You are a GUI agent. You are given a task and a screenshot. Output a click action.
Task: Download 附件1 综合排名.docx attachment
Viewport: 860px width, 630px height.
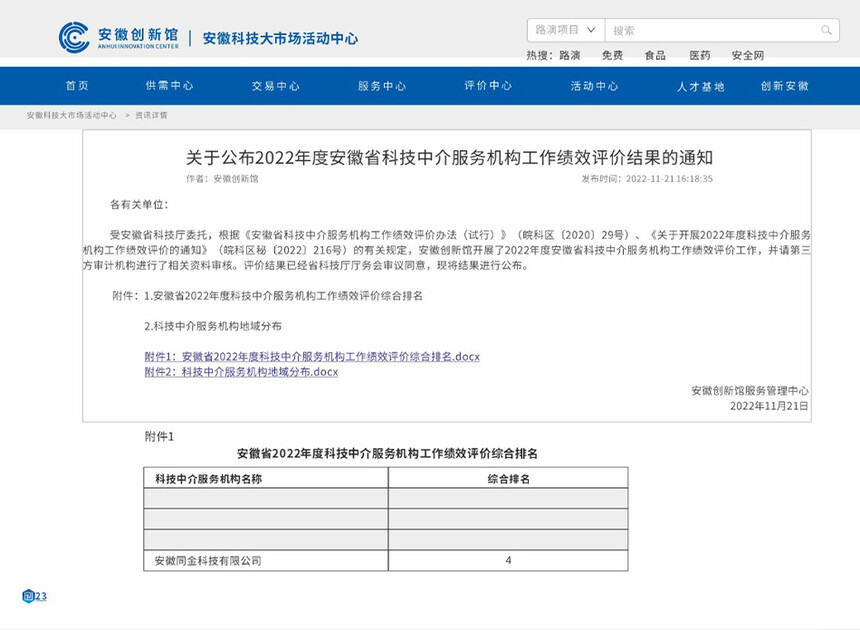pos(312,356)
